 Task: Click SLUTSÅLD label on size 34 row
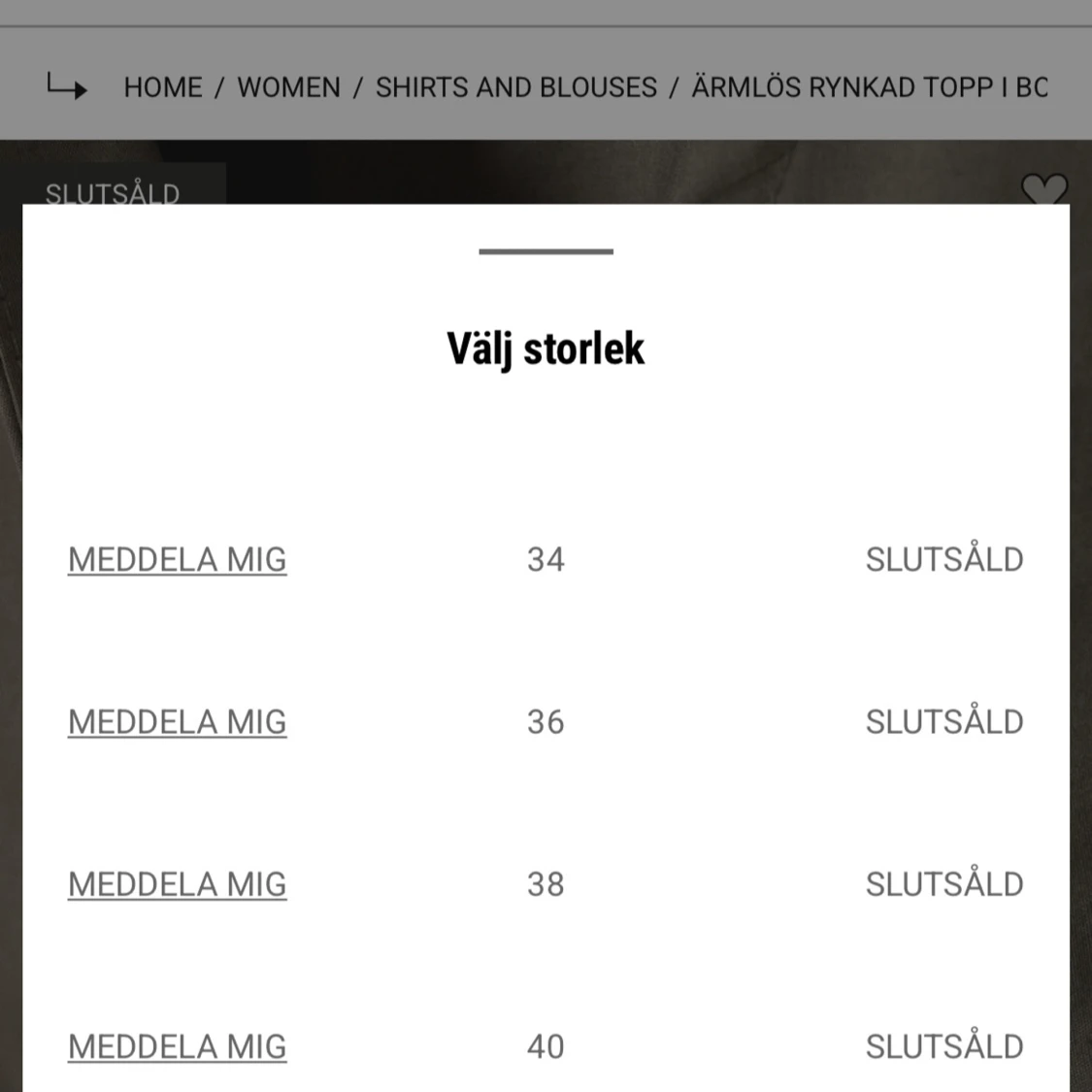click(x=944, y=559)
